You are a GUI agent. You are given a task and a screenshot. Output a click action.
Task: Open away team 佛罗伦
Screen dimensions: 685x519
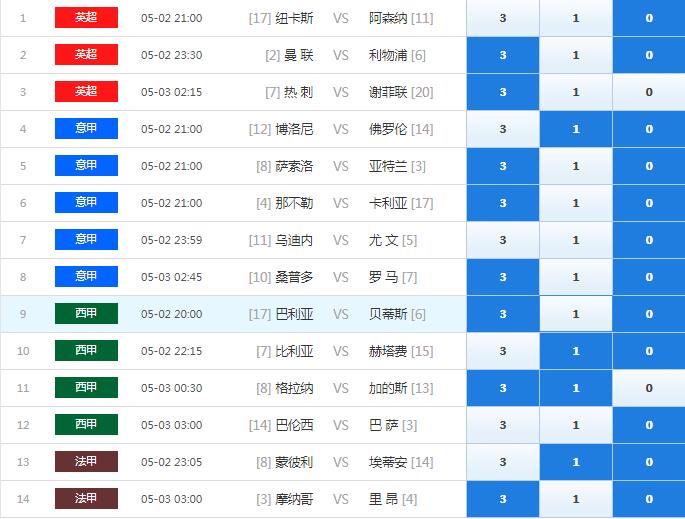pyautogui.click(x=388, y=129)
